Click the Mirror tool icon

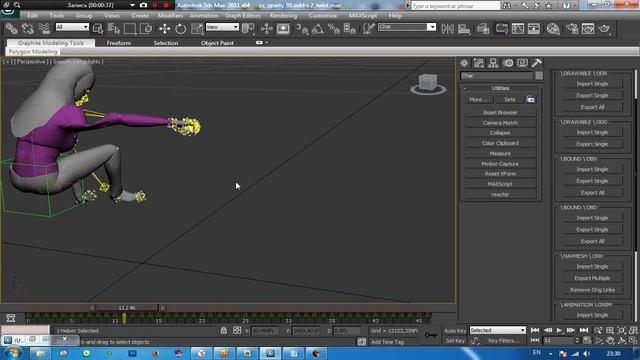click(x=448, y=29)
